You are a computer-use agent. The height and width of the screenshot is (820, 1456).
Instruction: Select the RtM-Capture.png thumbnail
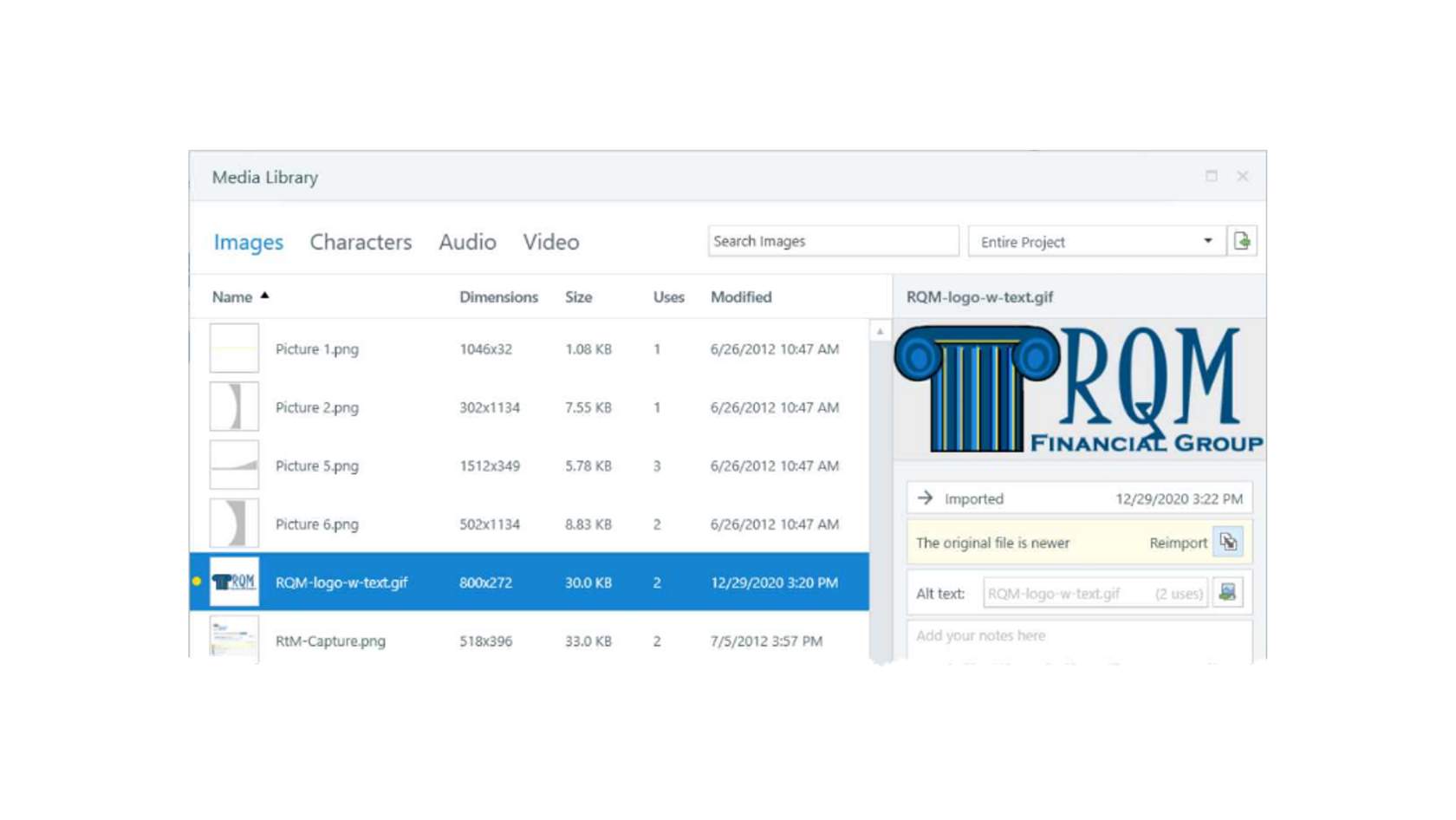pyautogui.click(x=234, y=639)
